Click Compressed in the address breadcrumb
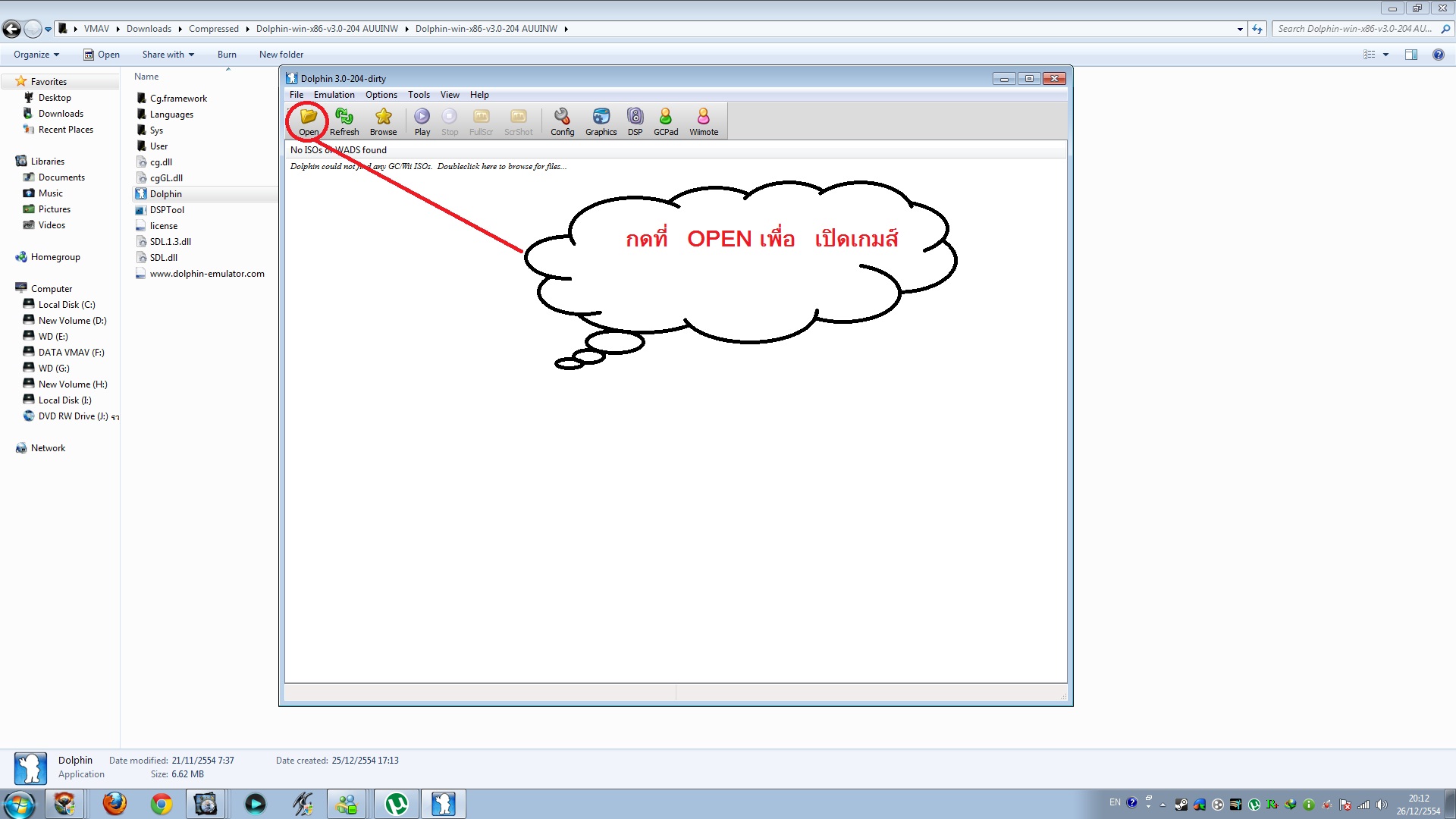The image size is (1456, 819). [x=214, y=29]
